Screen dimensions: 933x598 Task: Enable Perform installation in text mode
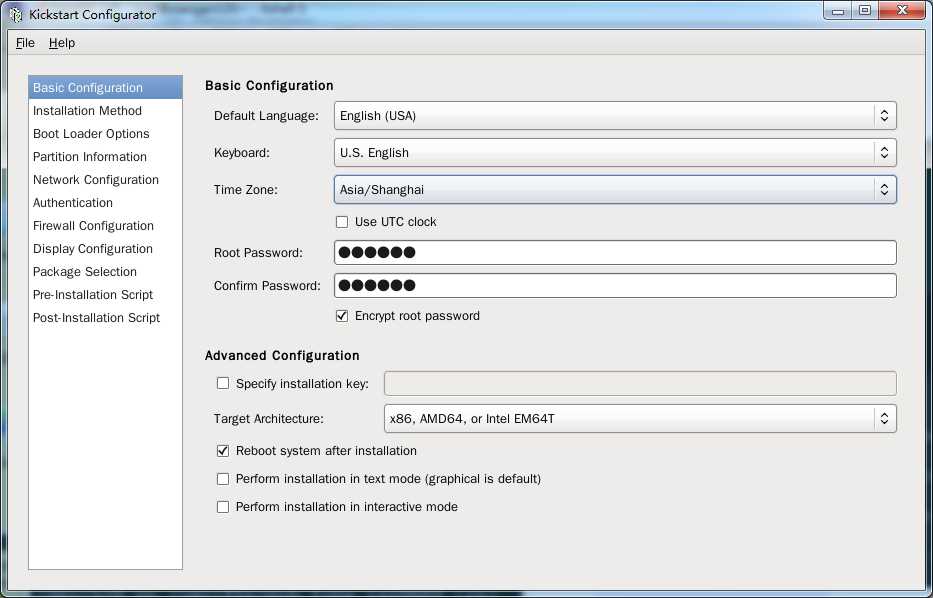coord(223,479)
